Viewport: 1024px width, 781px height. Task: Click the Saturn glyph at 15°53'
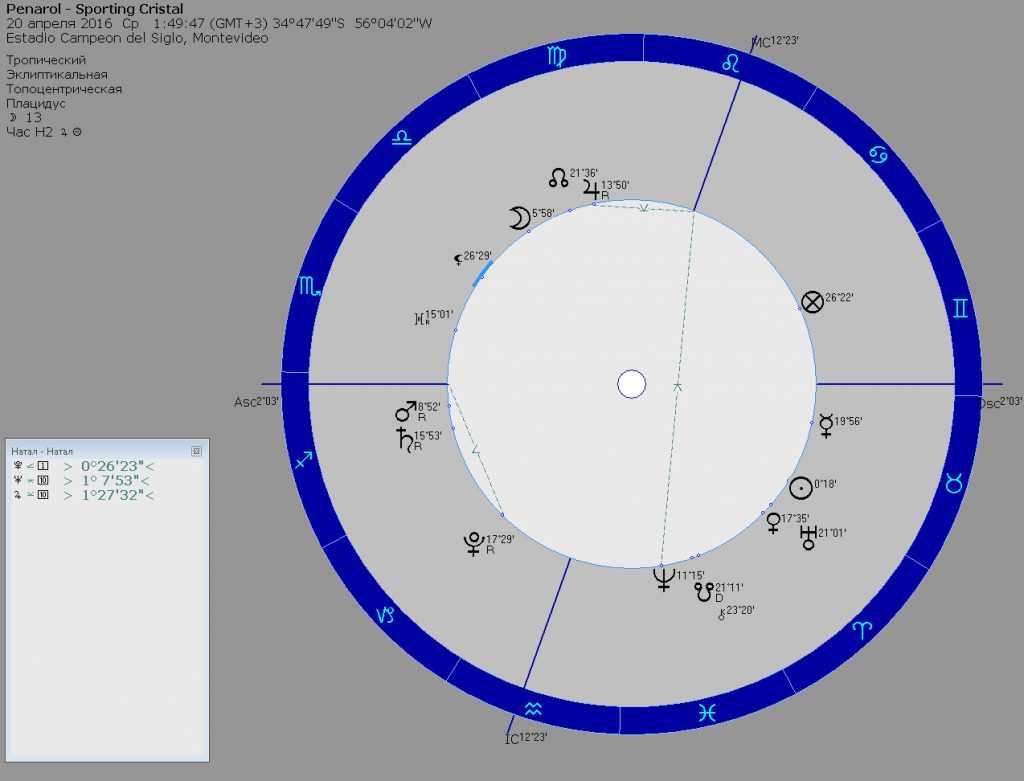pos(404,439)
